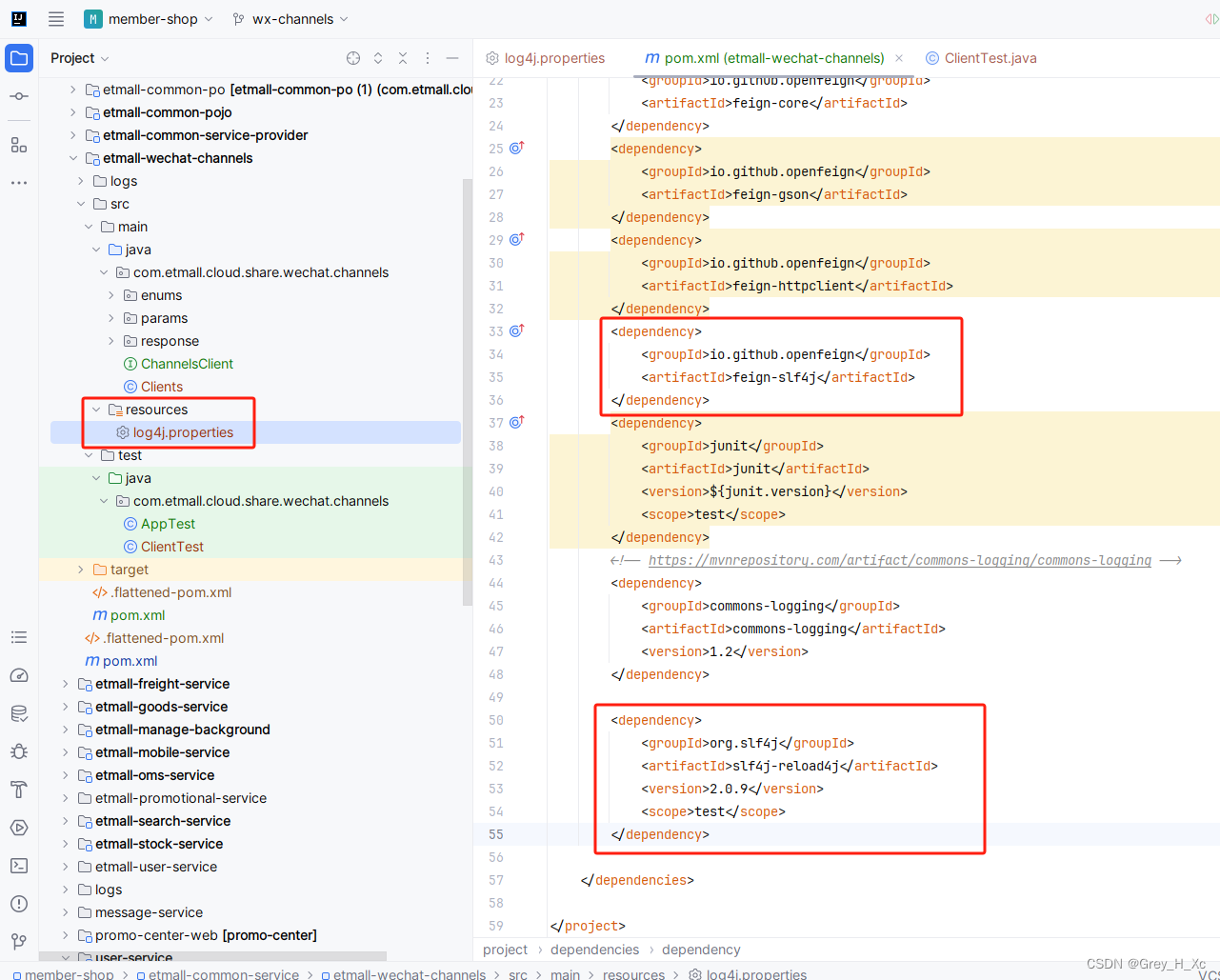Select ChannelsClient interface in tree
Viewport: 1220px width, 980px height.
(x=187, y=364)
